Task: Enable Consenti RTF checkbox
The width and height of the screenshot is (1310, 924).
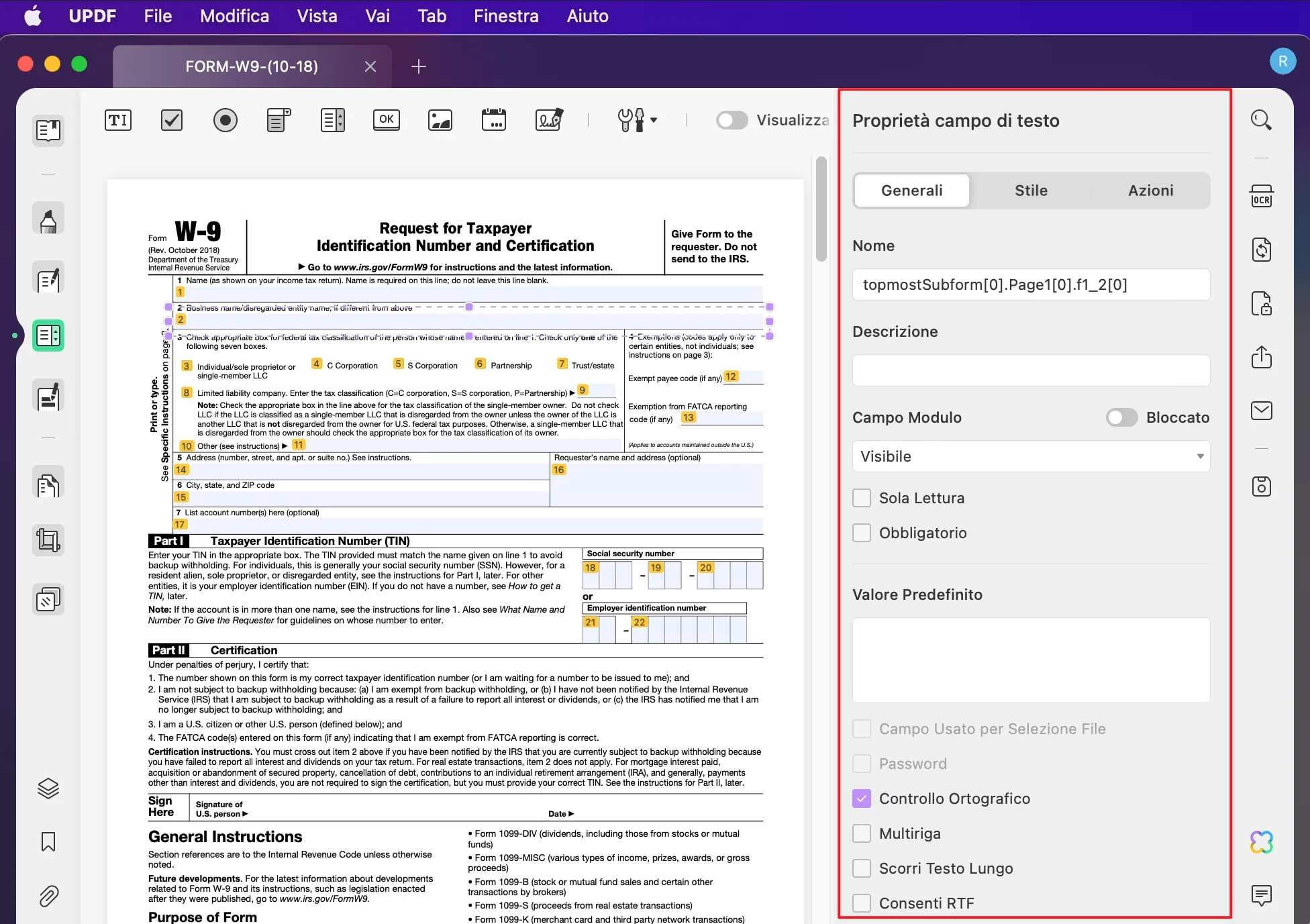Action: (862, 903)
